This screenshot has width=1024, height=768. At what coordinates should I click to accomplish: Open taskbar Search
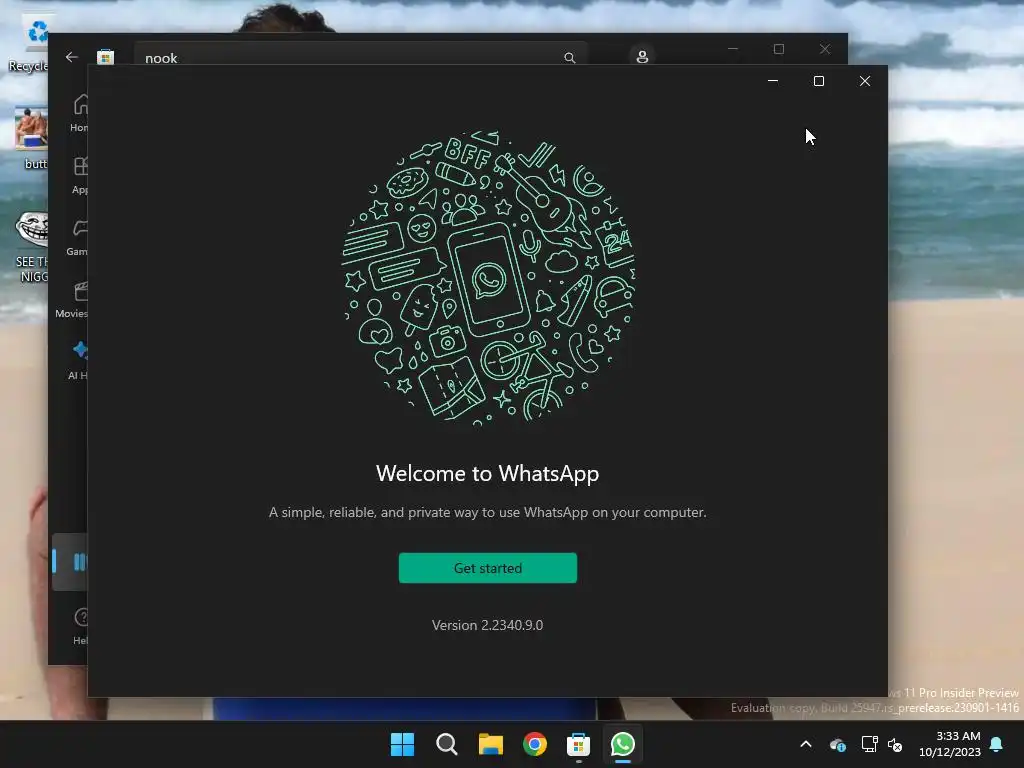447,744
